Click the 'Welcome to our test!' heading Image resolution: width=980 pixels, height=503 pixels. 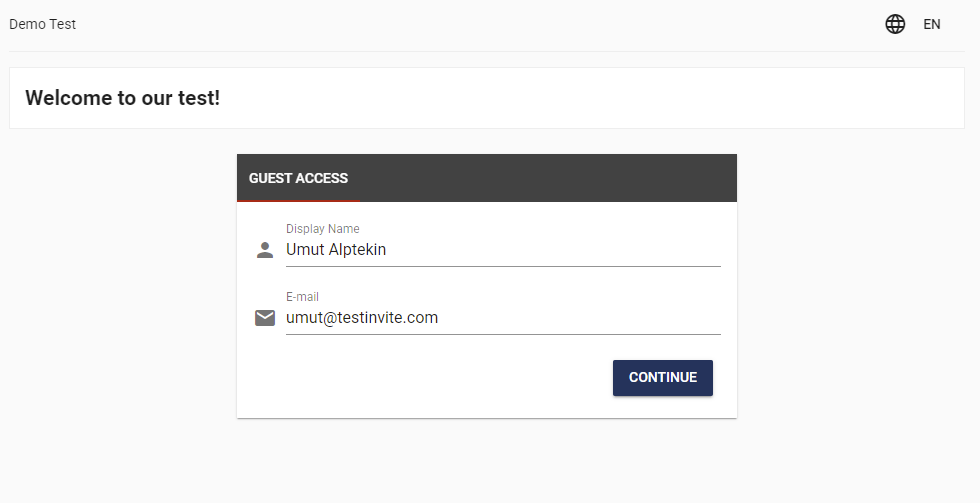(122, 98)
